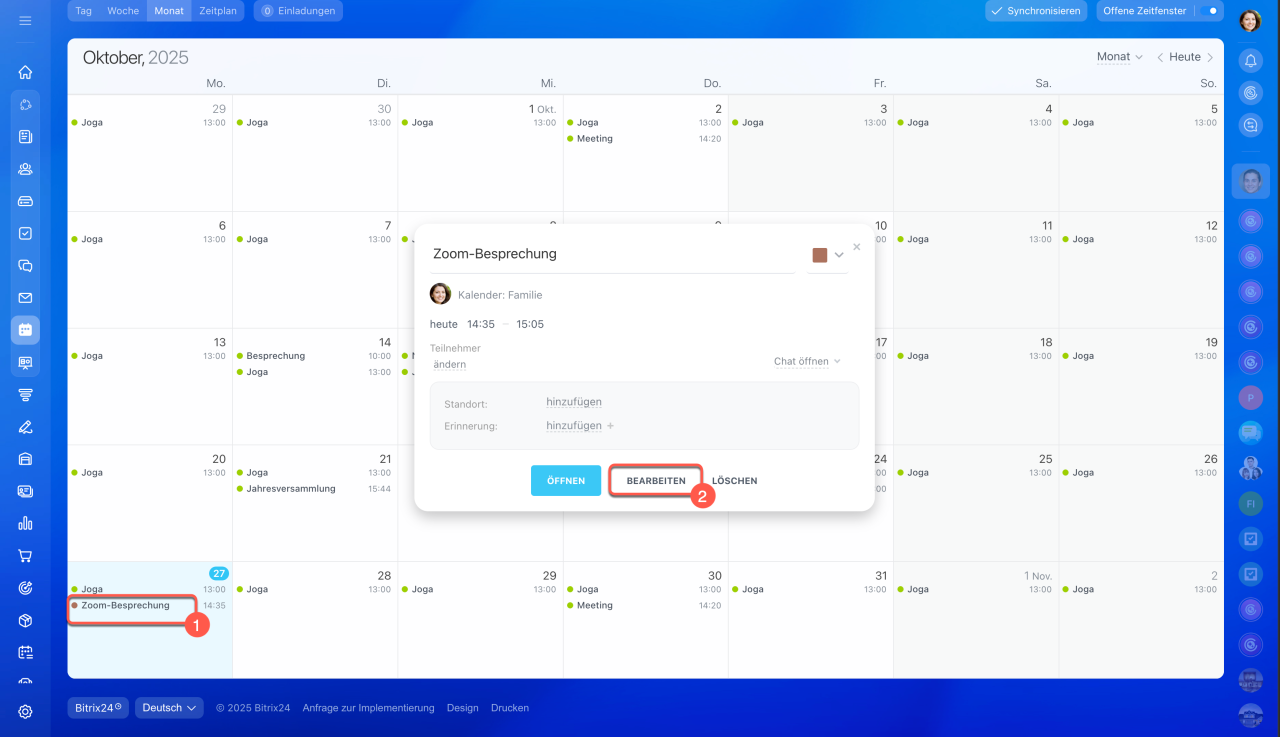This screenshot has width=1280, height=737.
Task: Select Jahresversammlung event on the 21st
Action: [290, 489]
